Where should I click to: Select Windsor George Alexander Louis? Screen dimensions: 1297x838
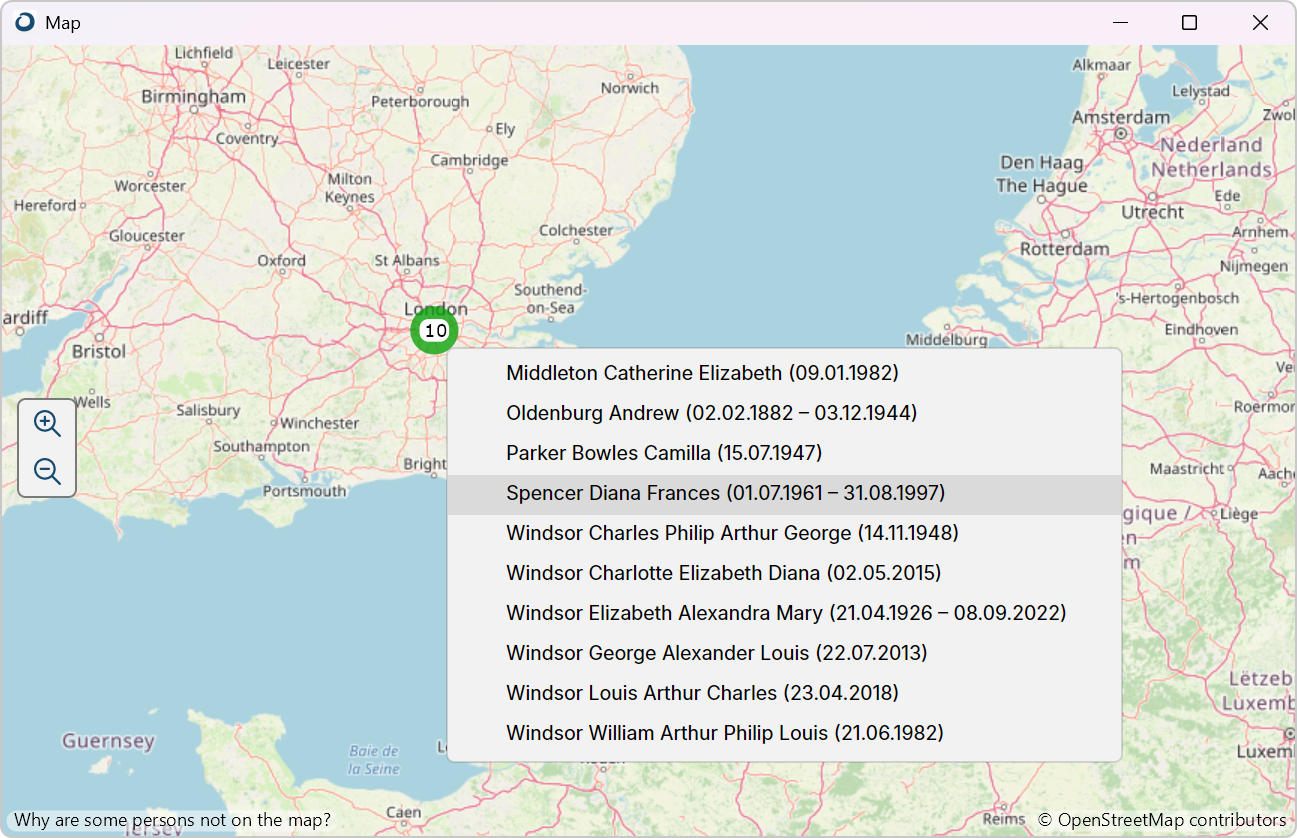[x=716, y=653]
